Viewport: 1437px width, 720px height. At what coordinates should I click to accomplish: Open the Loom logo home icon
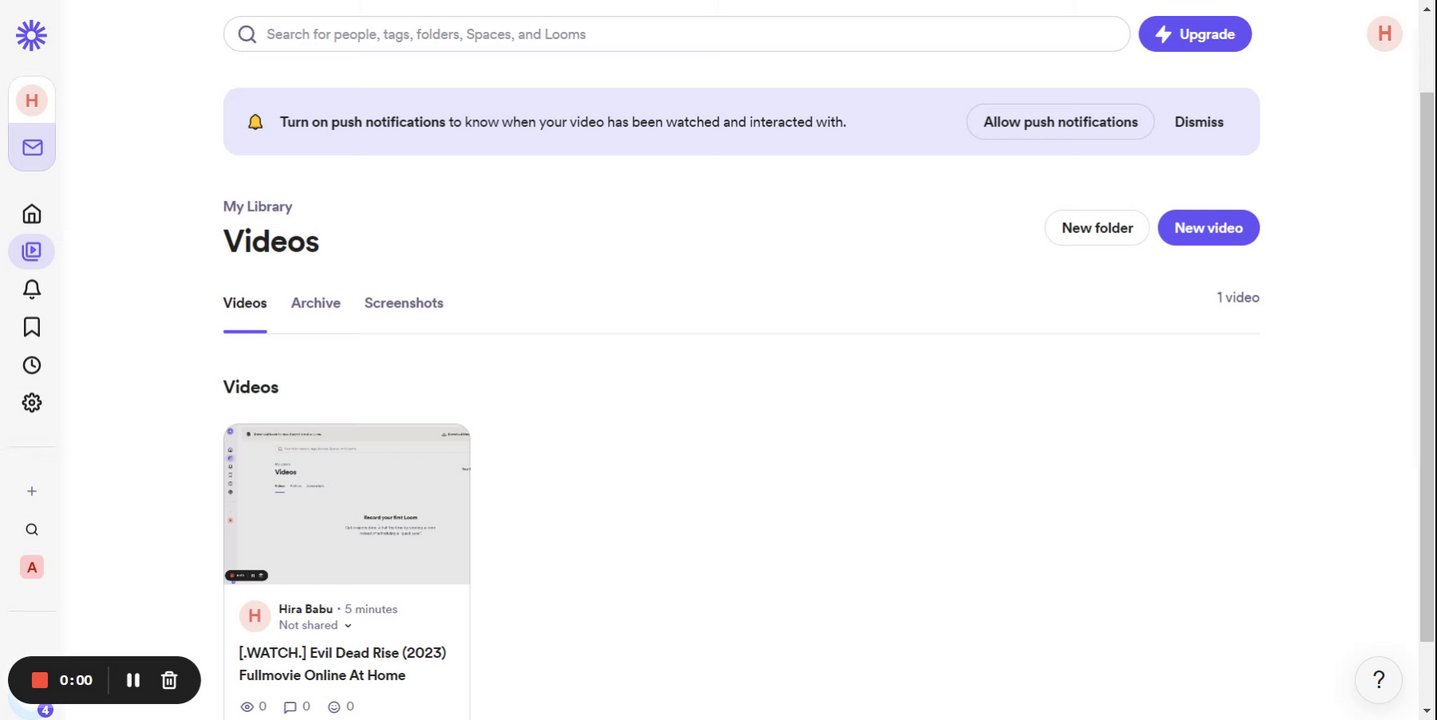pos(31,35)
